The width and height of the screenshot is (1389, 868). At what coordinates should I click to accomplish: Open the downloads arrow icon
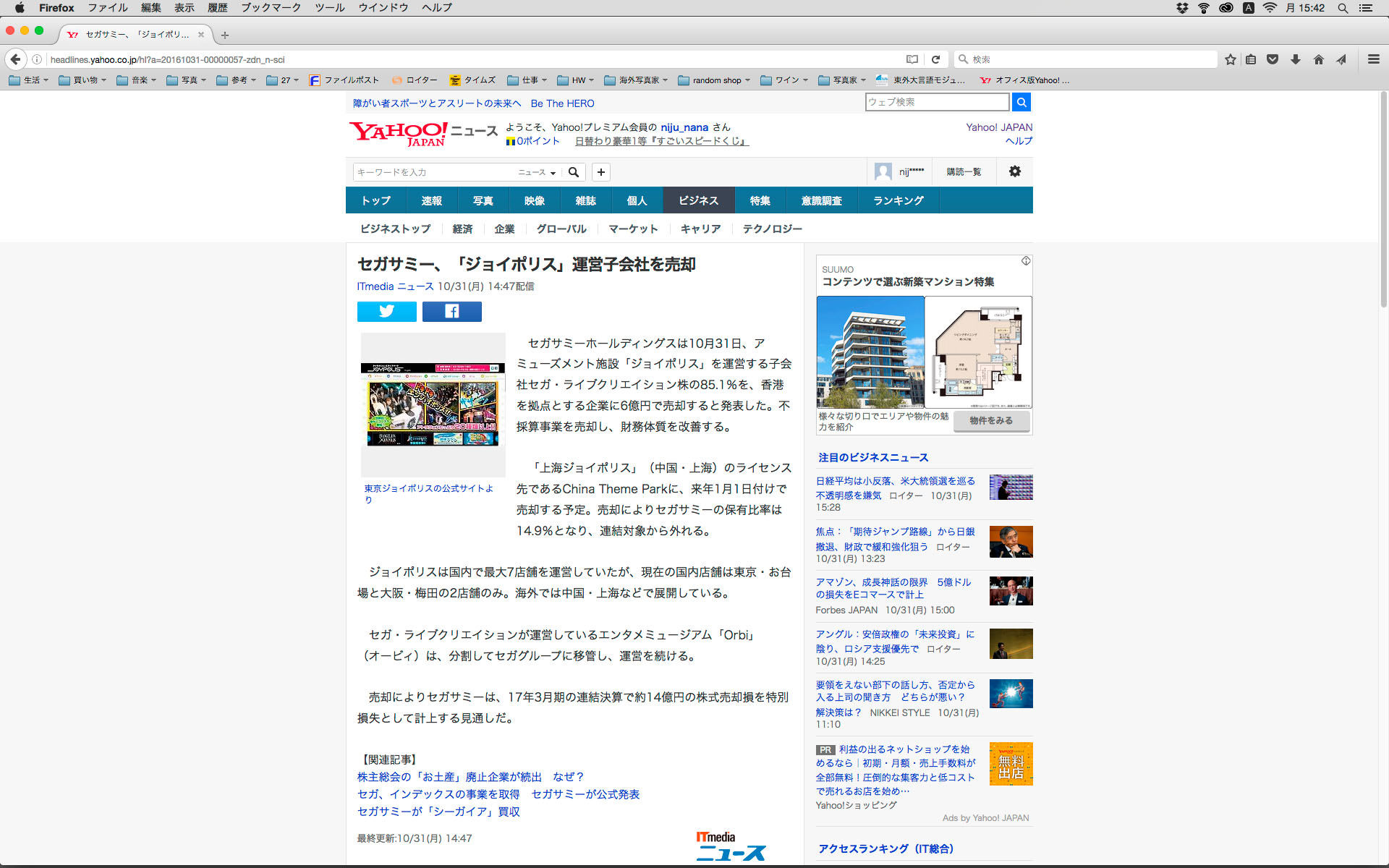[1295, 59]
